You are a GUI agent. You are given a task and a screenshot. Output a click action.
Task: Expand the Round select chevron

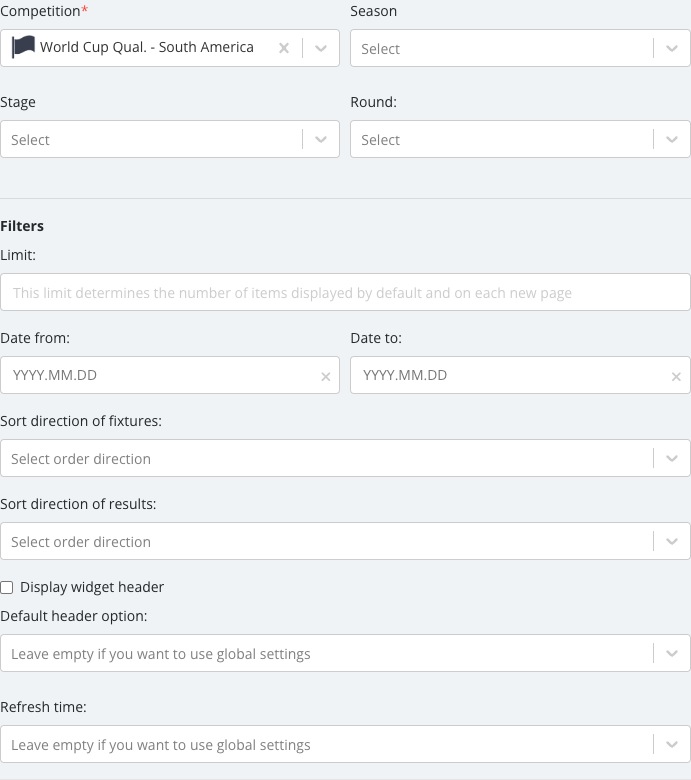(672, 139)
